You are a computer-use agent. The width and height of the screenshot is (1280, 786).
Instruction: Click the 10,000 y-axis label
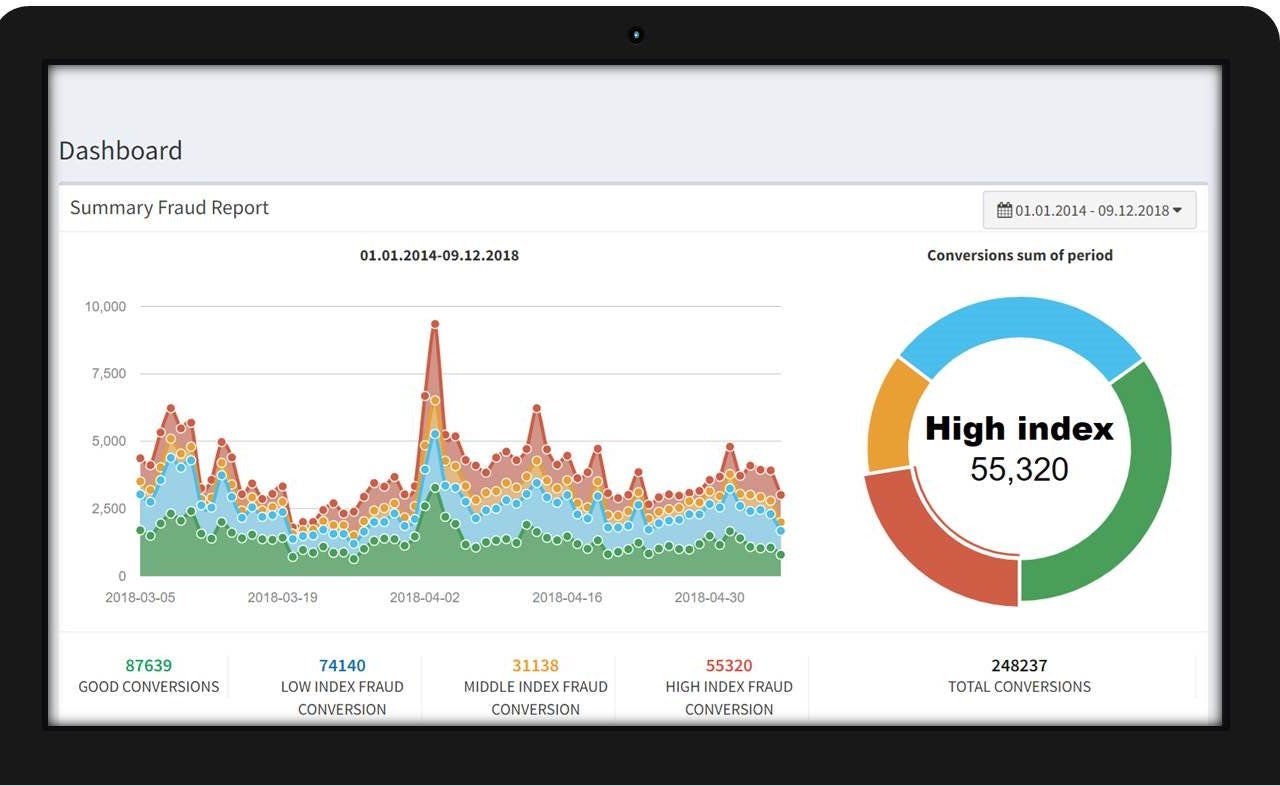tap(104, 306)
